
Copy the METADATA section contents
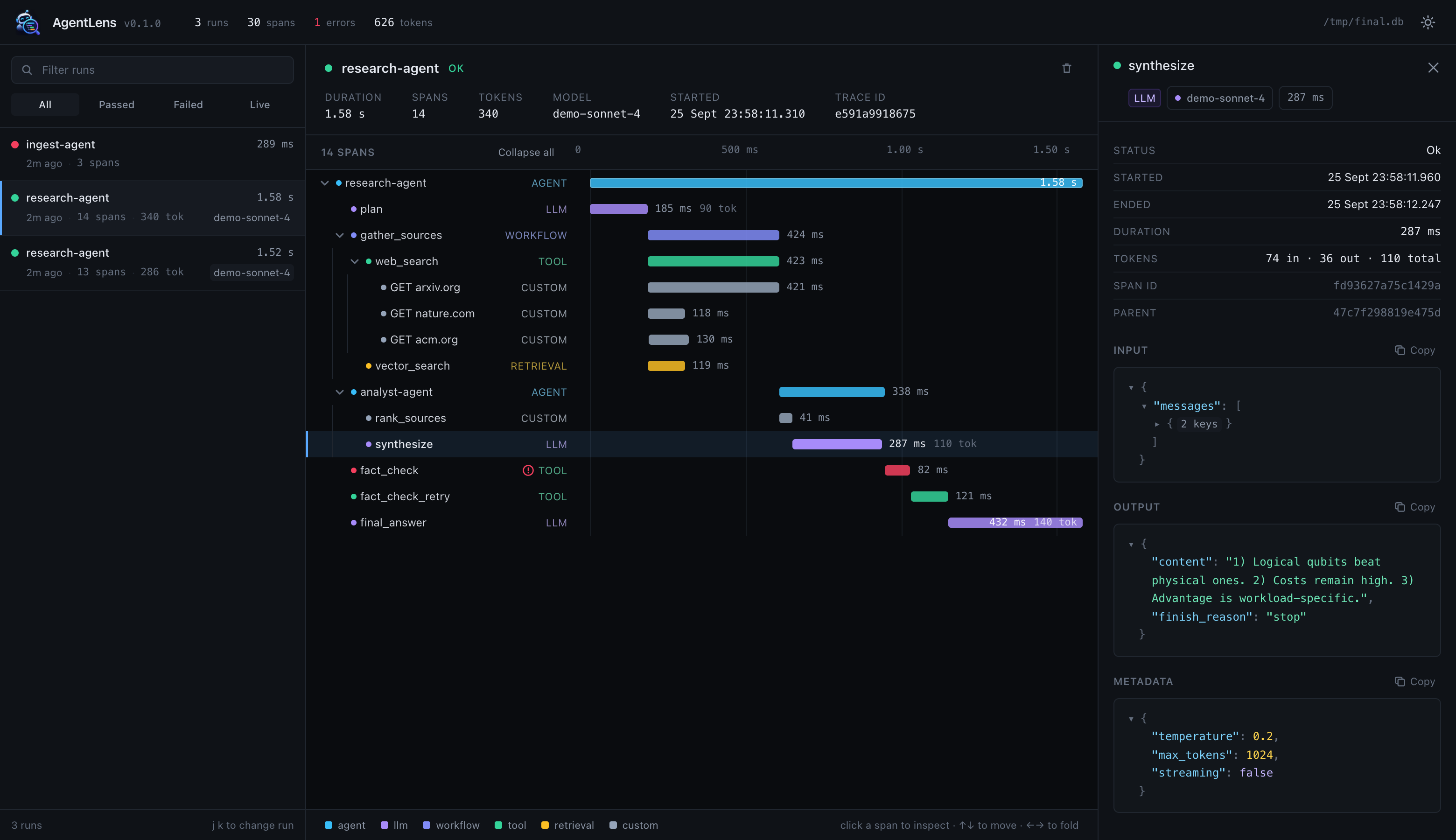(x=1414, y=681)
